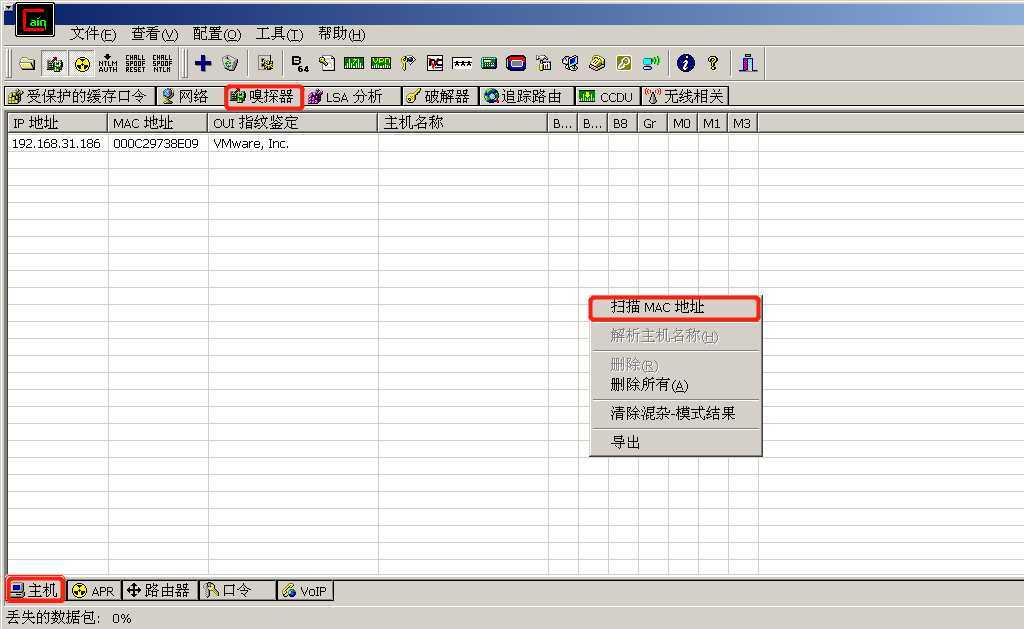The image size is (1024, 629).
Task: Switch to the APR bottom tab
Action: (94, 590)
